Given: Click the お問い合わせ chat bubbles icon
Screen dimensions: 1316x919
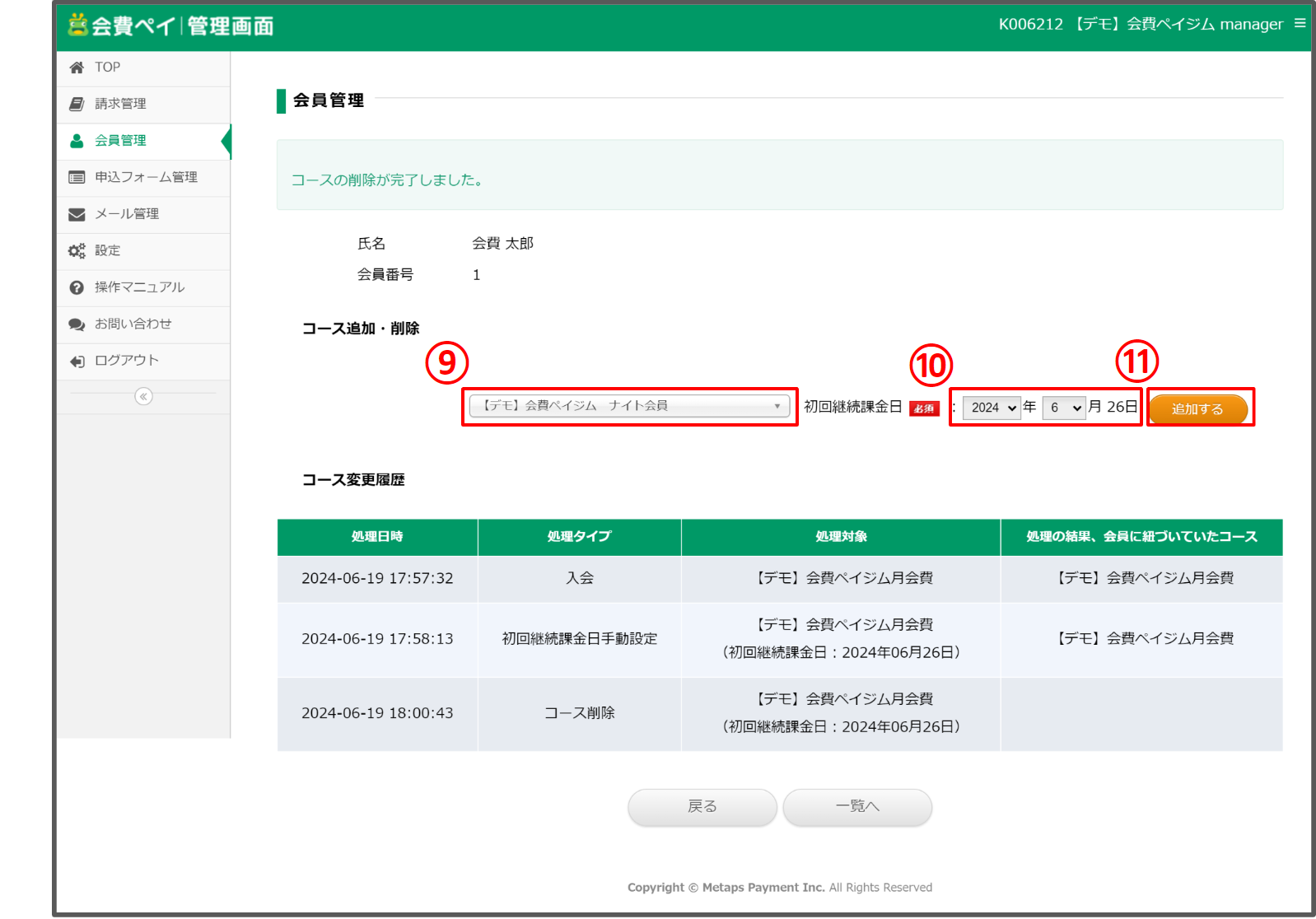Looking at the screenshot, I should pos(77,324).
